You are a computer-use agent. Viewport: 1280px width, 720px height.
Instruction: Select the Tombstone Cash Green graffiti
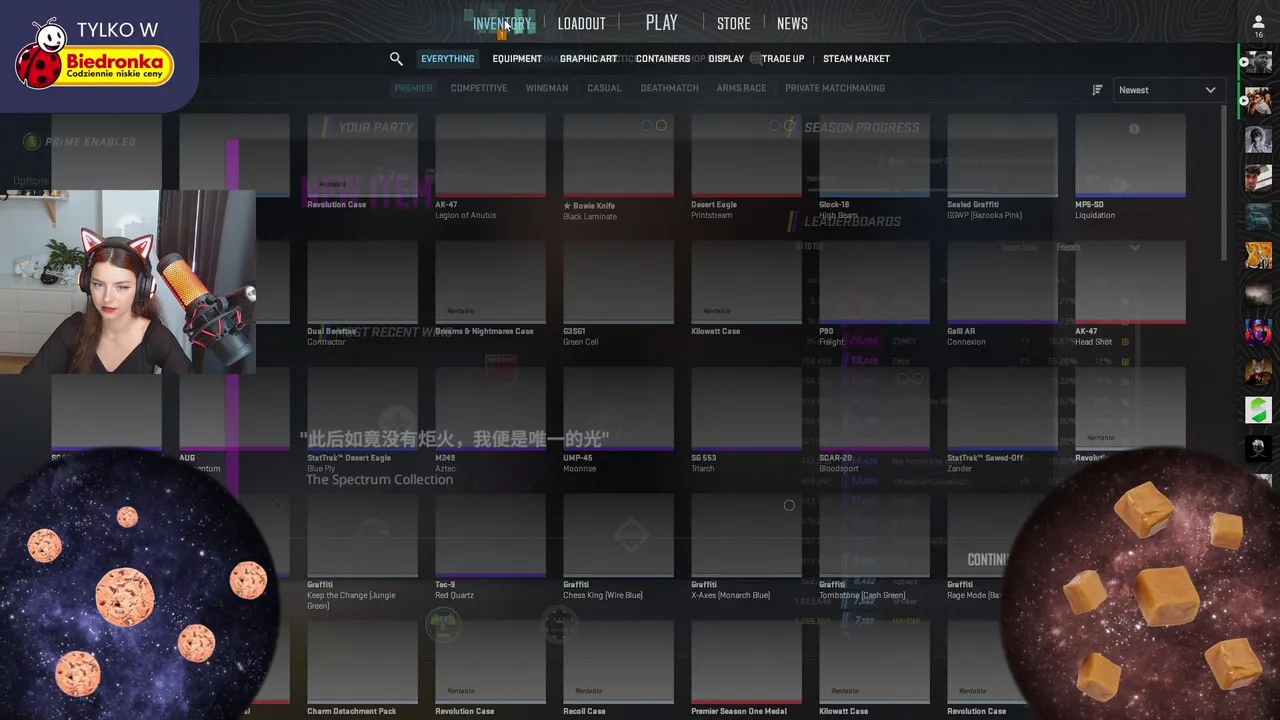point(874,548)
